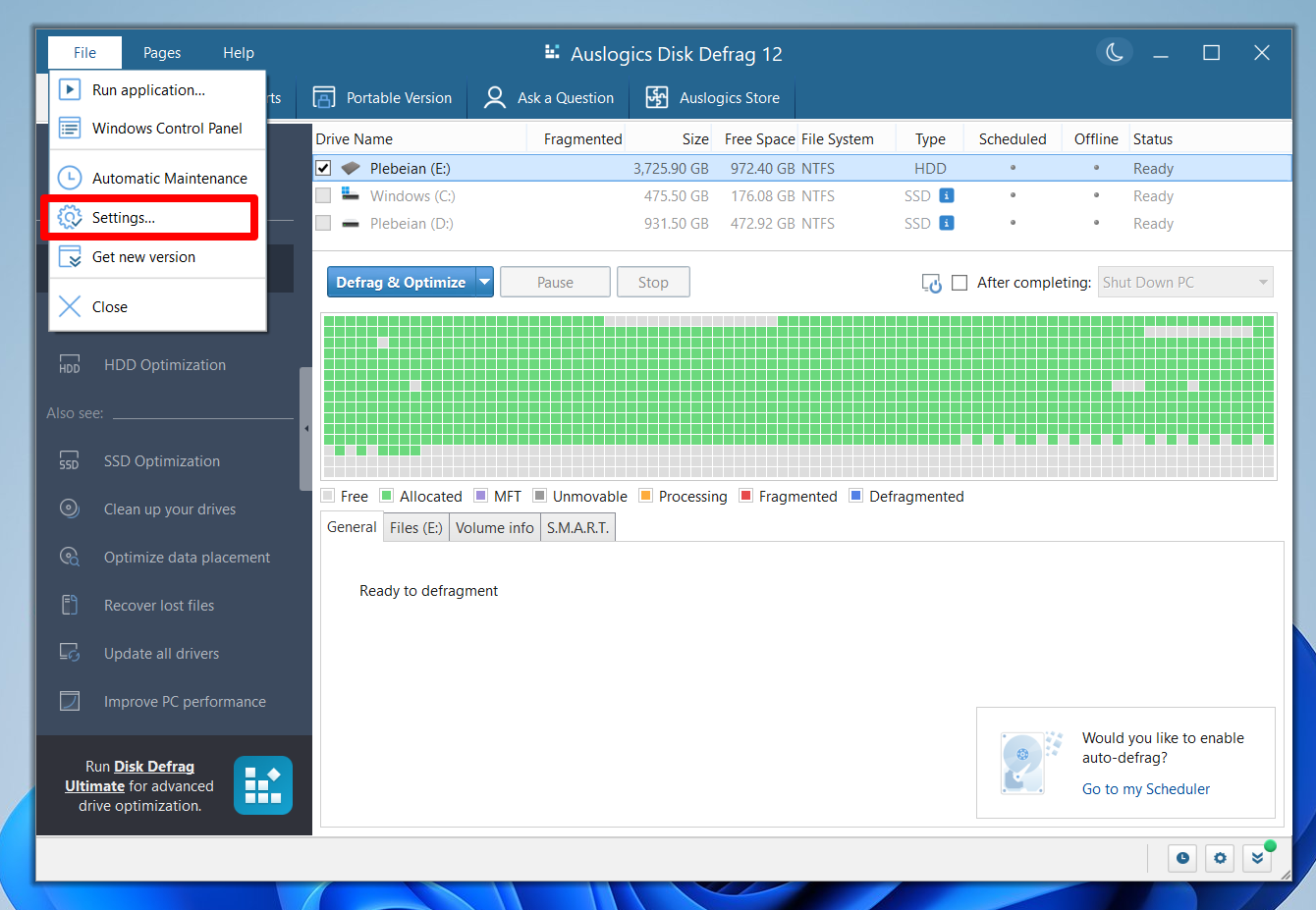The image size is (1316, 910).
Task: Click the clock scheduler icon in status bar
Action: [1182, 858]
